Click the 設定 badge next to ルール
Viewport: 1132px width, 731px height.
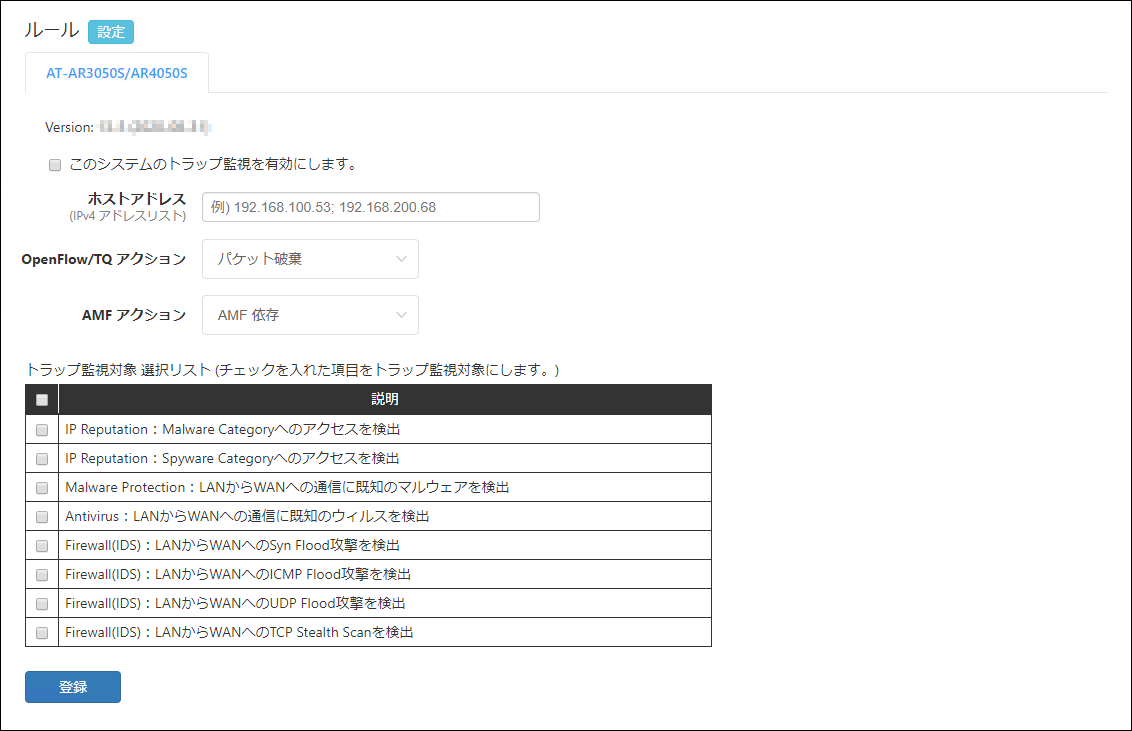coord(110,32)
